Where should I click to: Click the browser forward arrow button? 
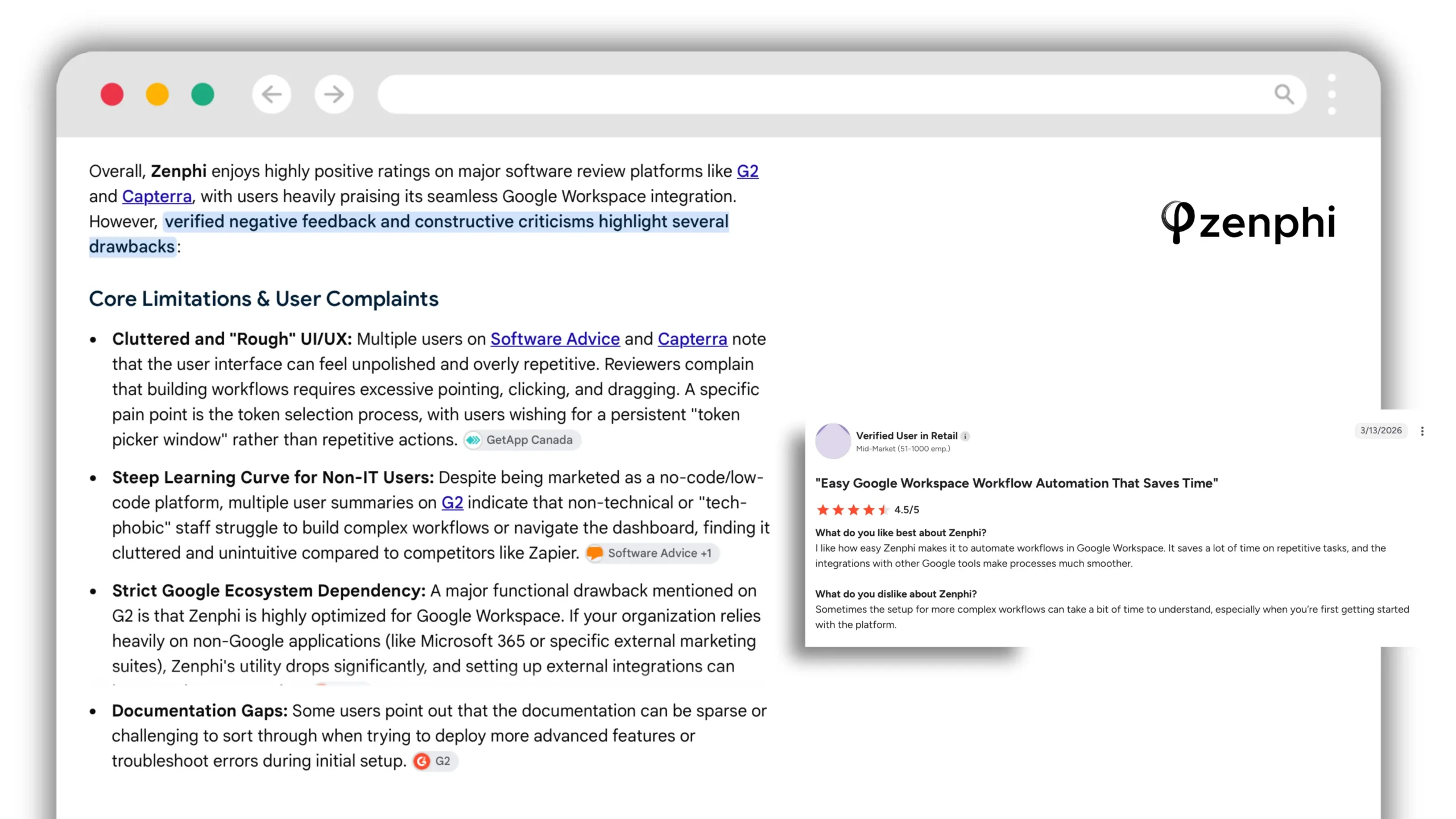tap(334, 94)
